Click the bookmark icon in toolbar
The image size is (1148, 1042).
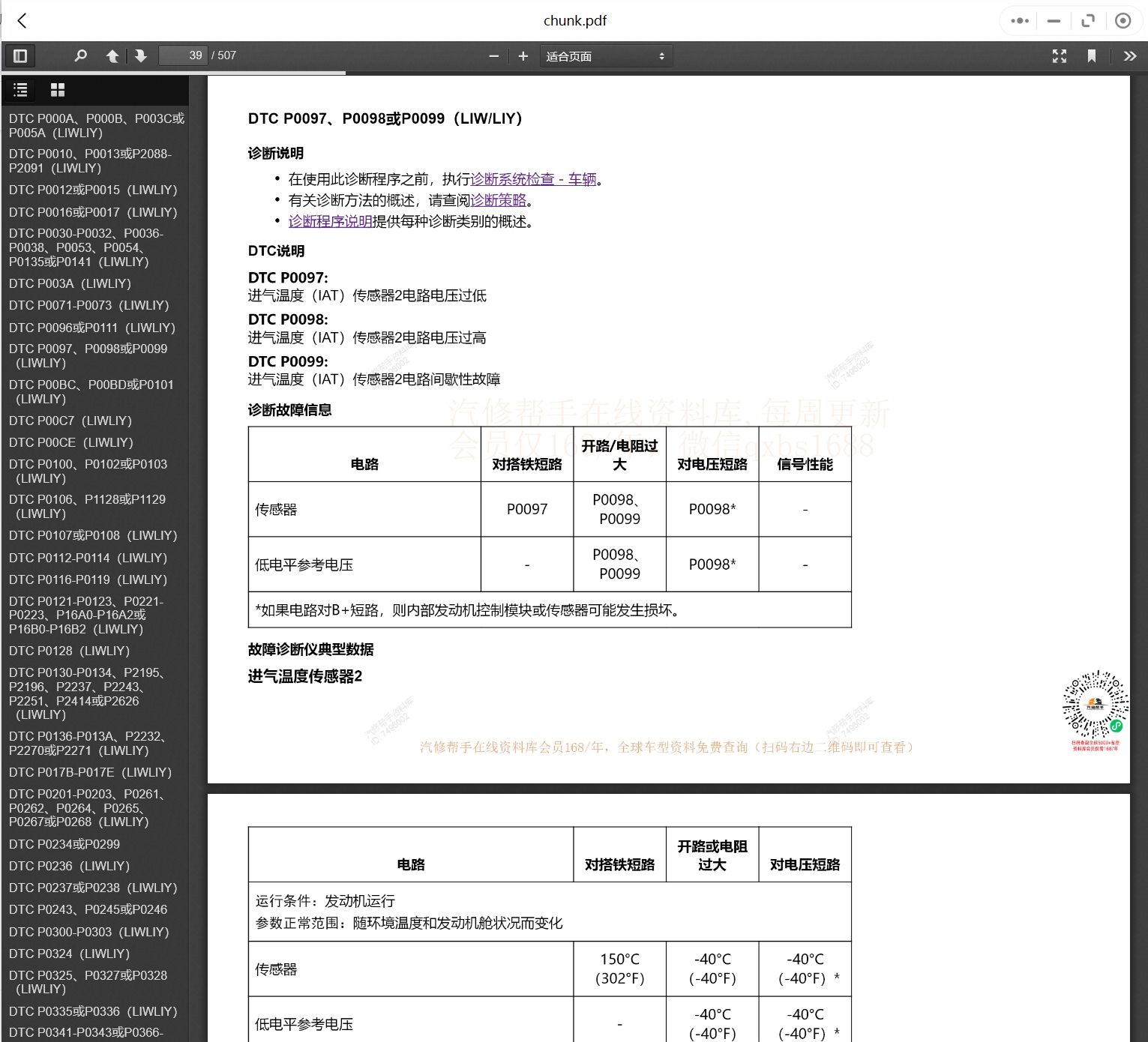click(x=1092, y=56)
